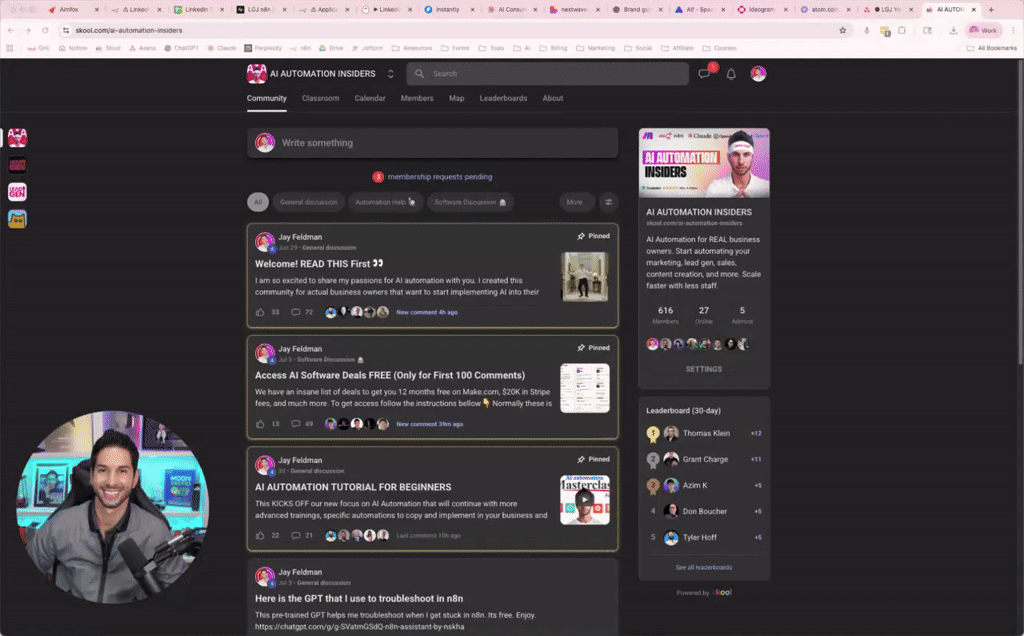Click See all leaderboards
This screenshot has width=1024, height=636.
point(704,567)
